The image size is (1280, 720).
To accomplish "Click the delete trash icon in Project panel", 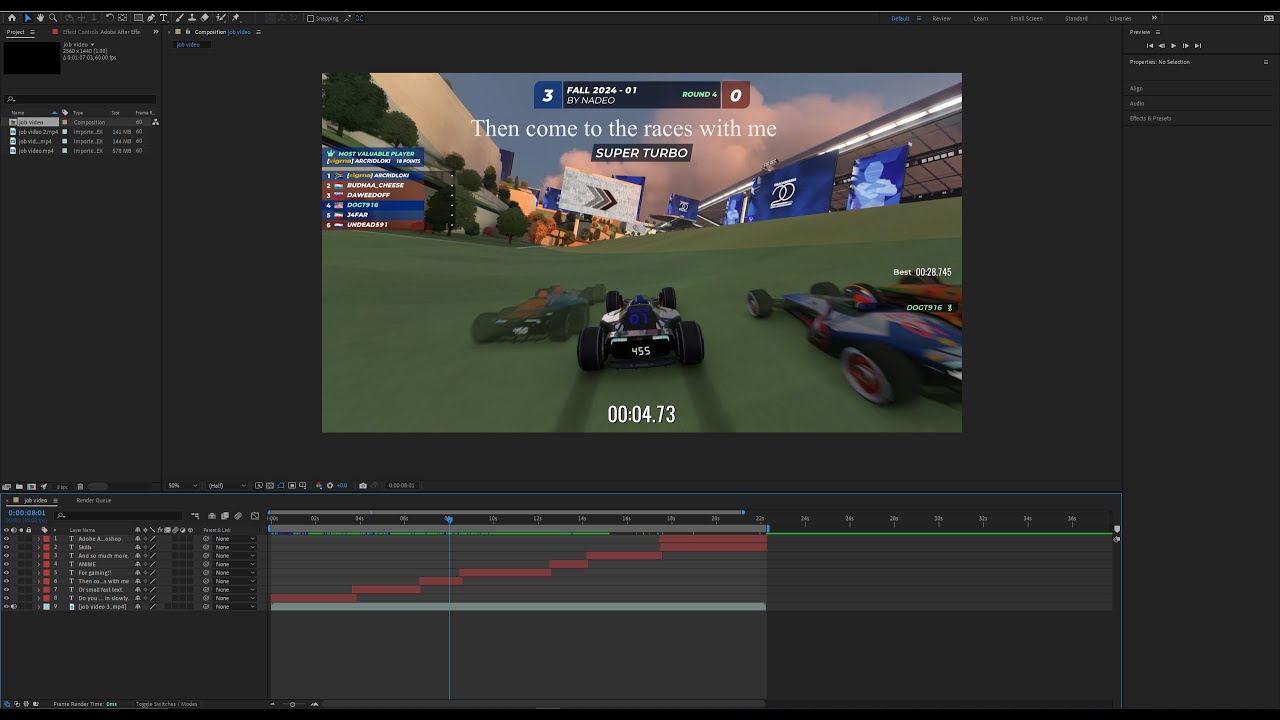I will coord(80,487).
